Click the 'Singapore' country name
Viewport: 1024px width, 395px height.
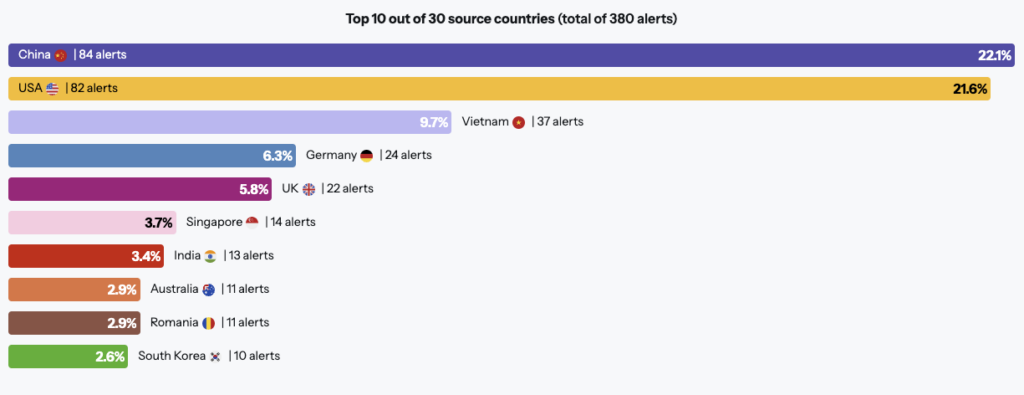(214, 223)
